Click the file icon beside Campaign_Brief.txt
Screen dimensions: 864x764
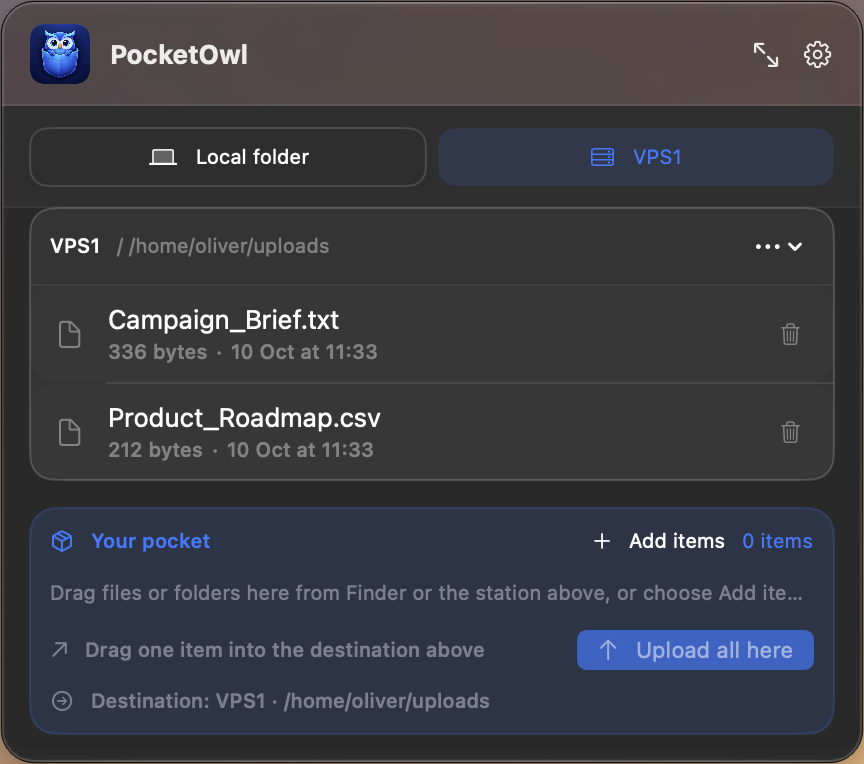[x=69, y=334]
